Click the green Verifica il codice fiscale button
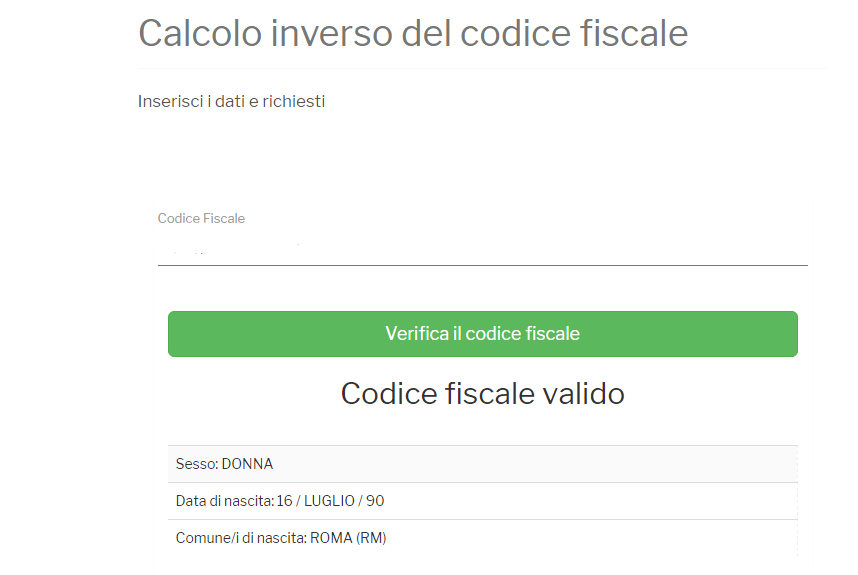 pos(483,334)
